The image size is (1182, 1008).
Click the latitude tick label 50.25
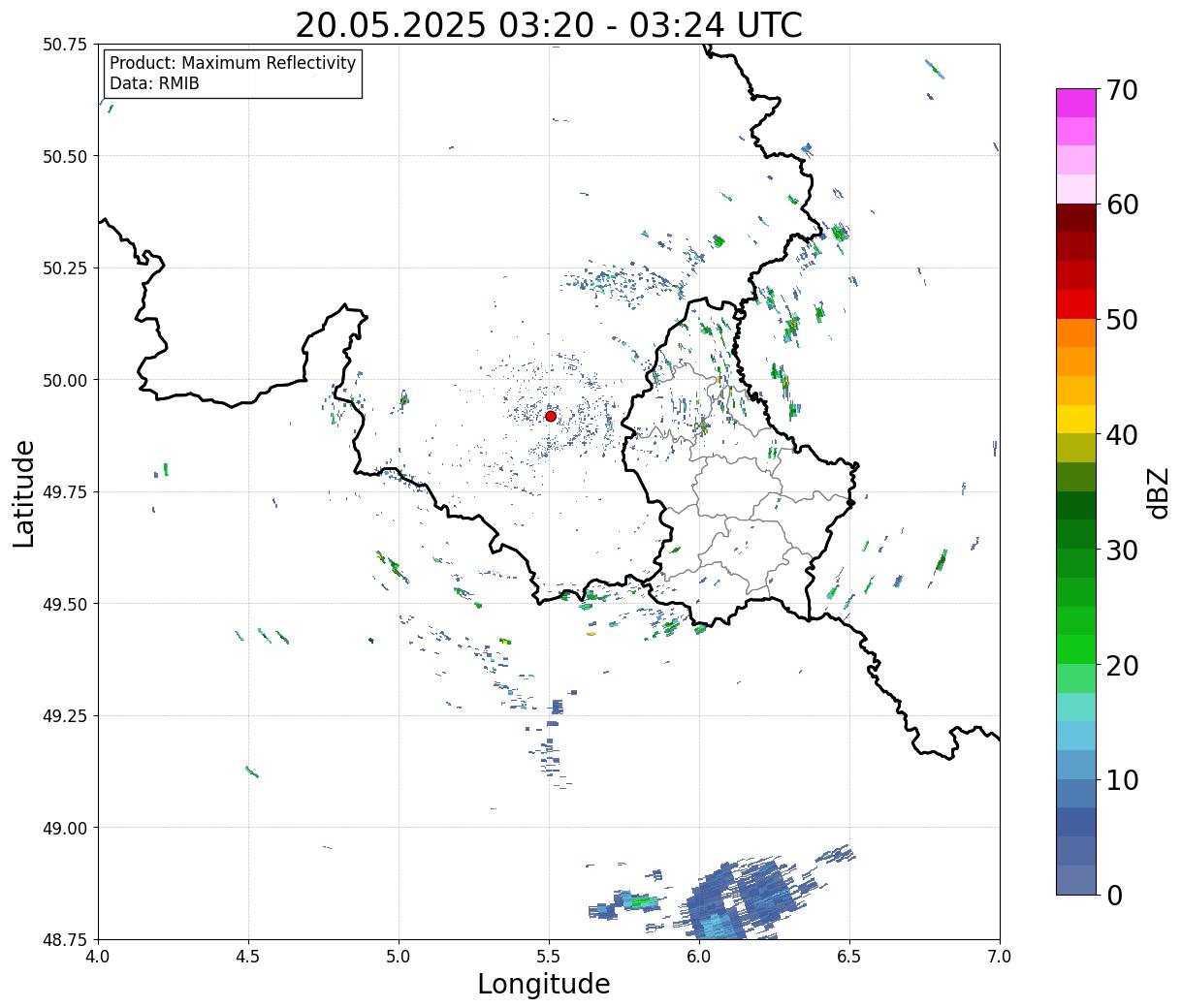[65, 268]
